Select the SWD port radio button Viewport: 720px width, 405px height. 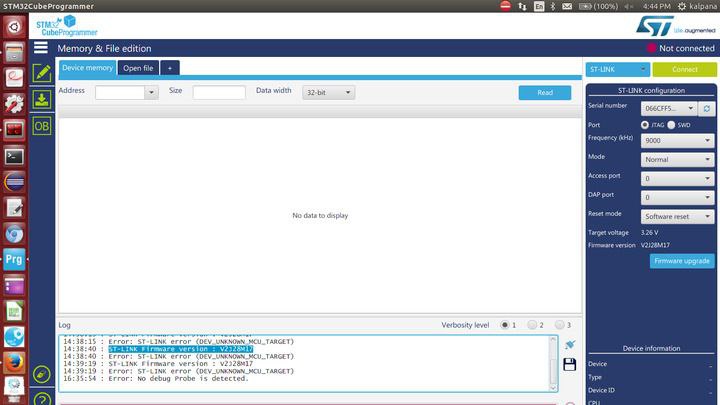(x=671, y=125)
